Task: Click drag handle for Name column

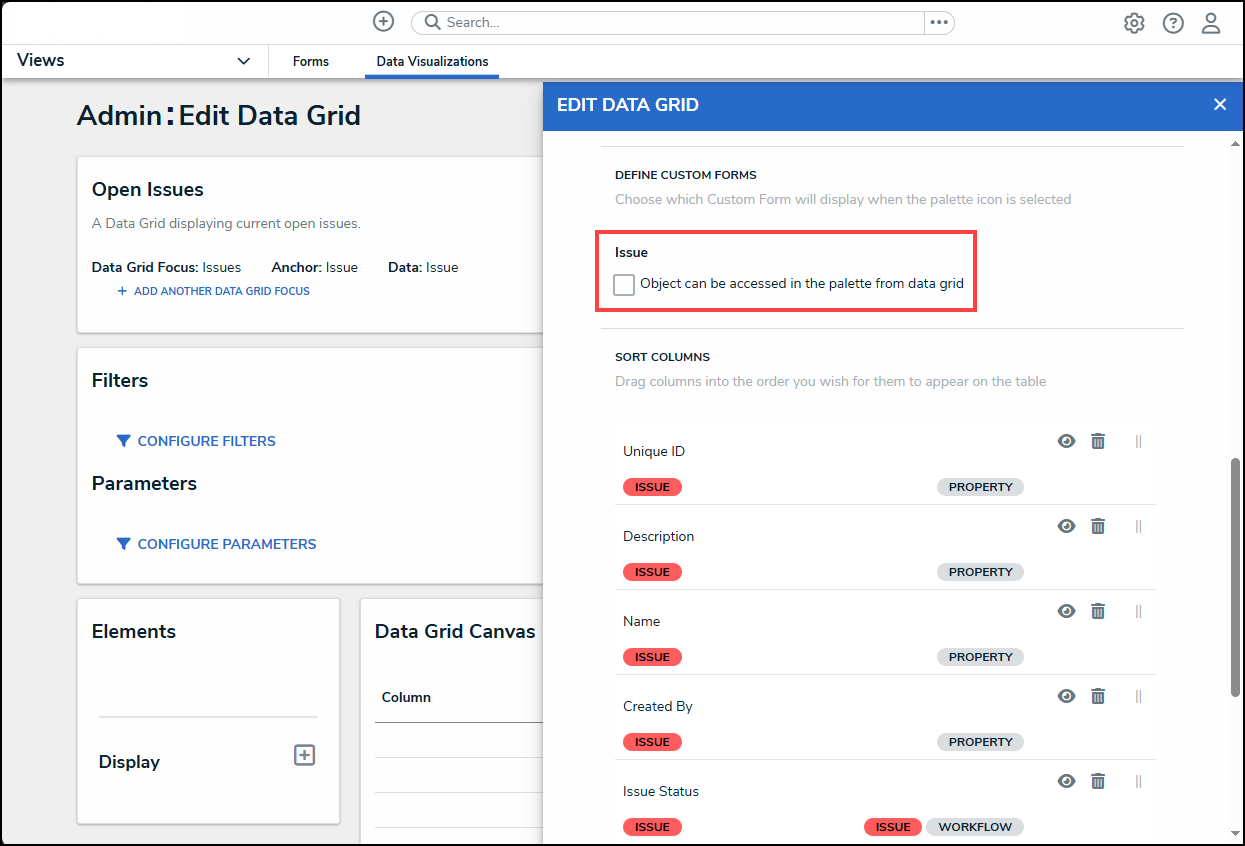Action: pos(1138,611)
